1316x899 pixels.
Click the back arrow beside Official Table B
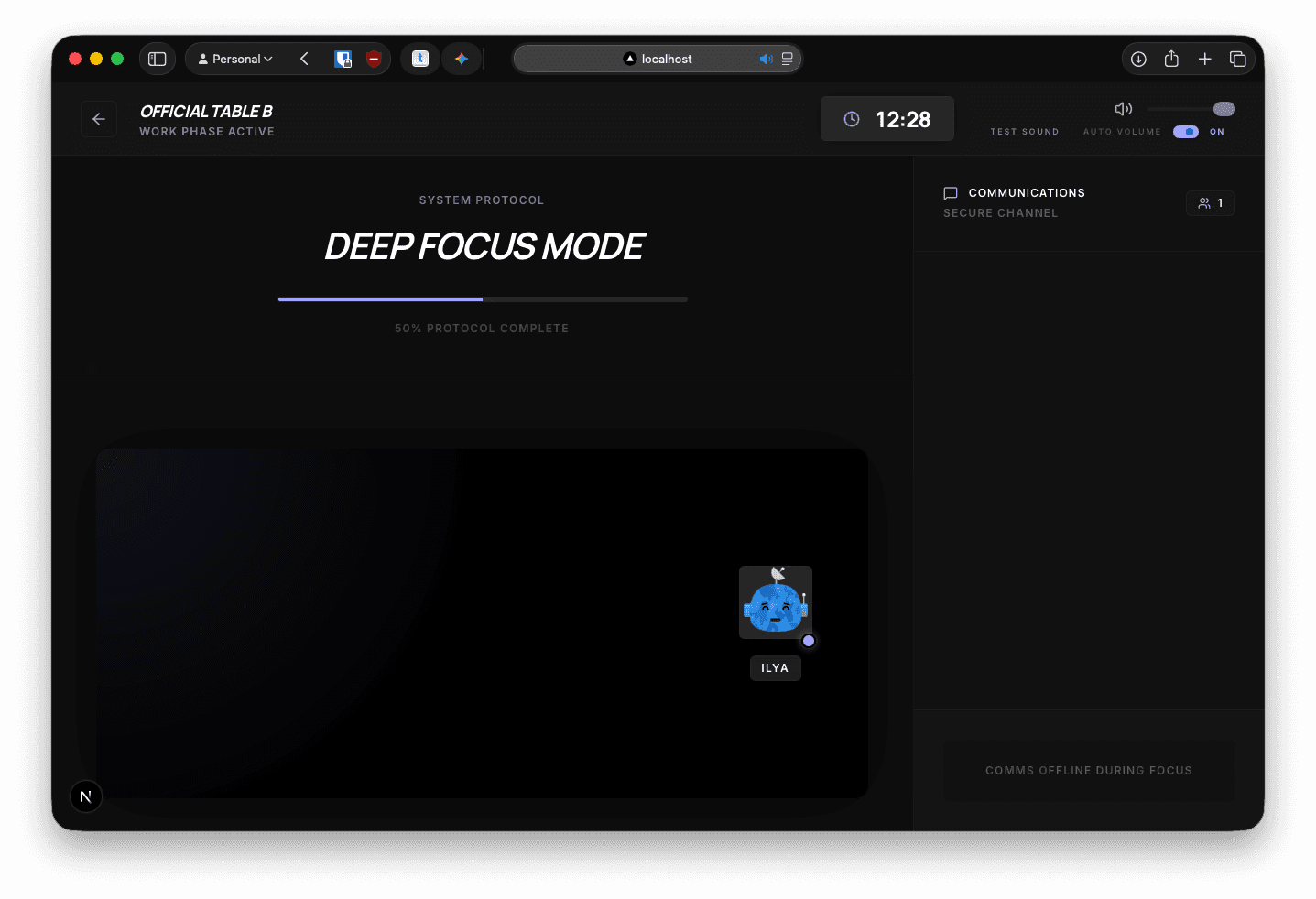pos(99,119)
